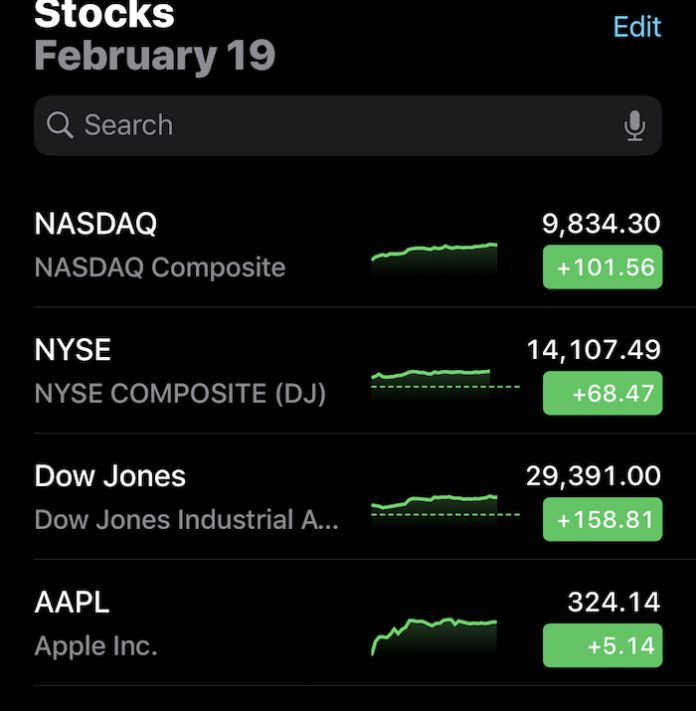Open the Apple Inc. stock row
This screenshot has width=696, height=711.
(348, 623)
